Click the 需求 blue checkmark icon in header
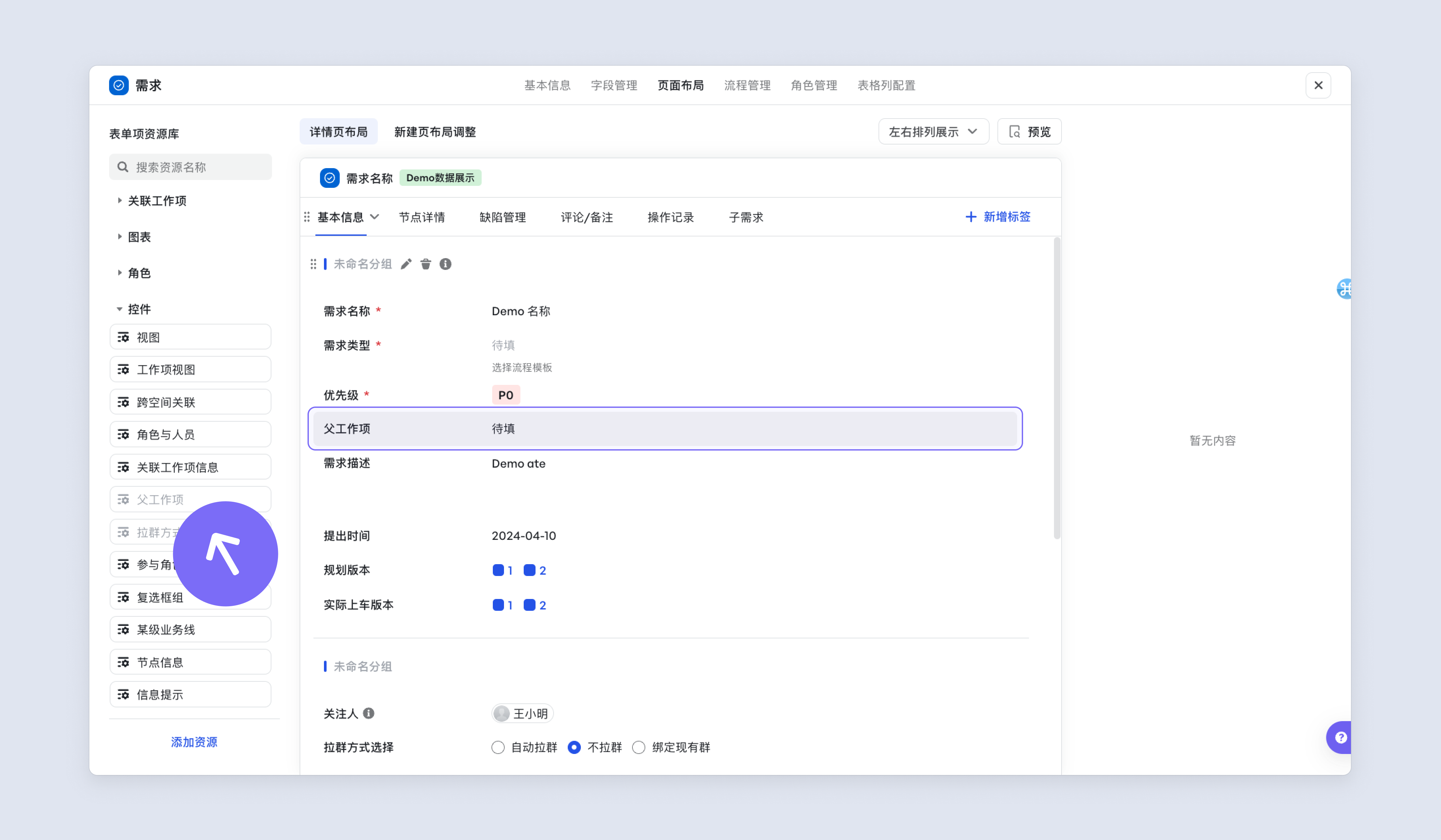Screen dimensions: 1441x840 pyautogui.click(x=118, y=85)
